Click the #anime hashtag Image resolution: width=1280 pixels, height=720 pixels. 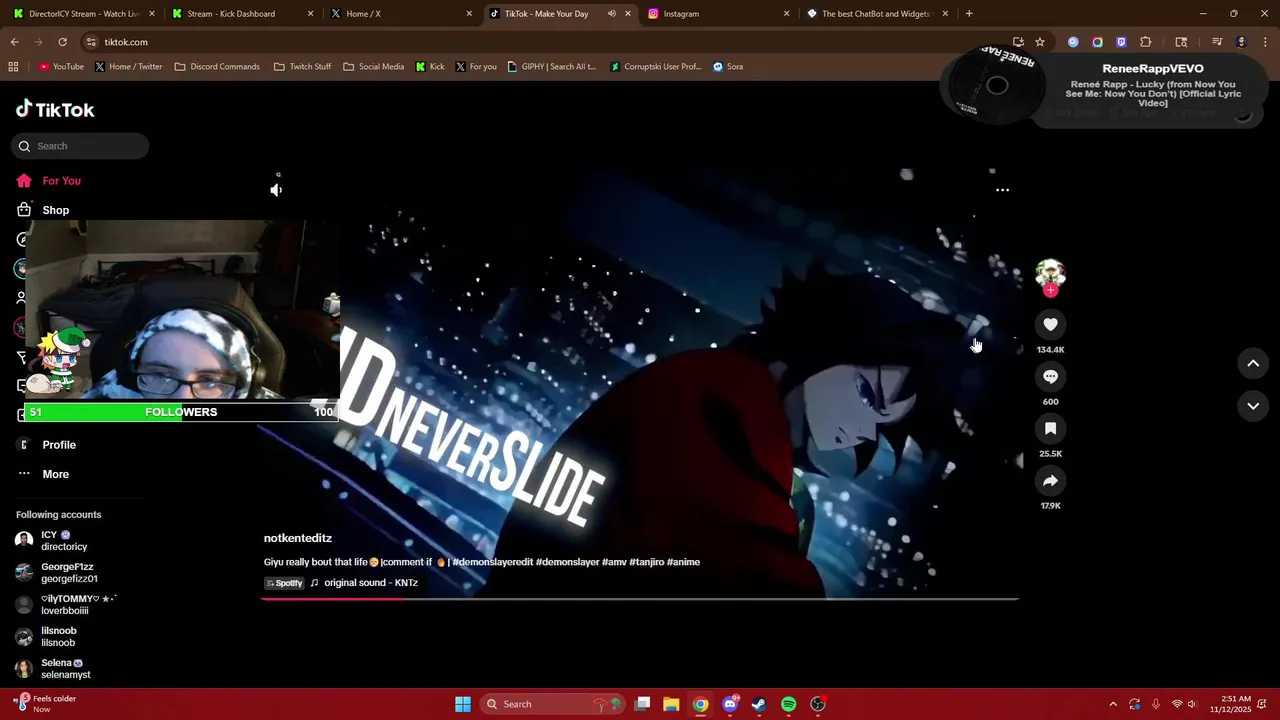[684, 562]
